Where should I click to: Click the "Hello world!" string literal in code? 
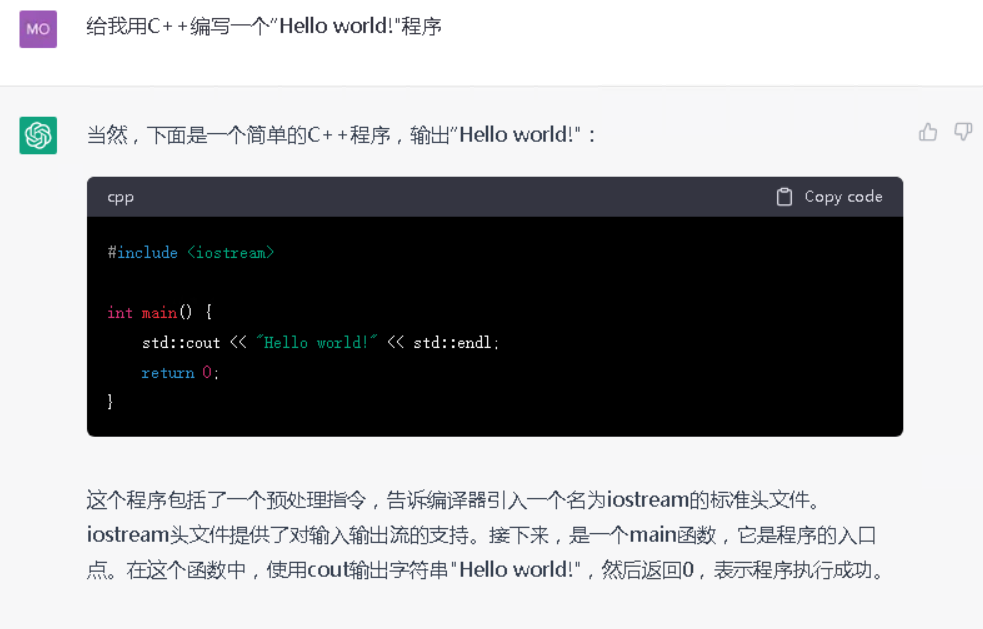(317, 342)
